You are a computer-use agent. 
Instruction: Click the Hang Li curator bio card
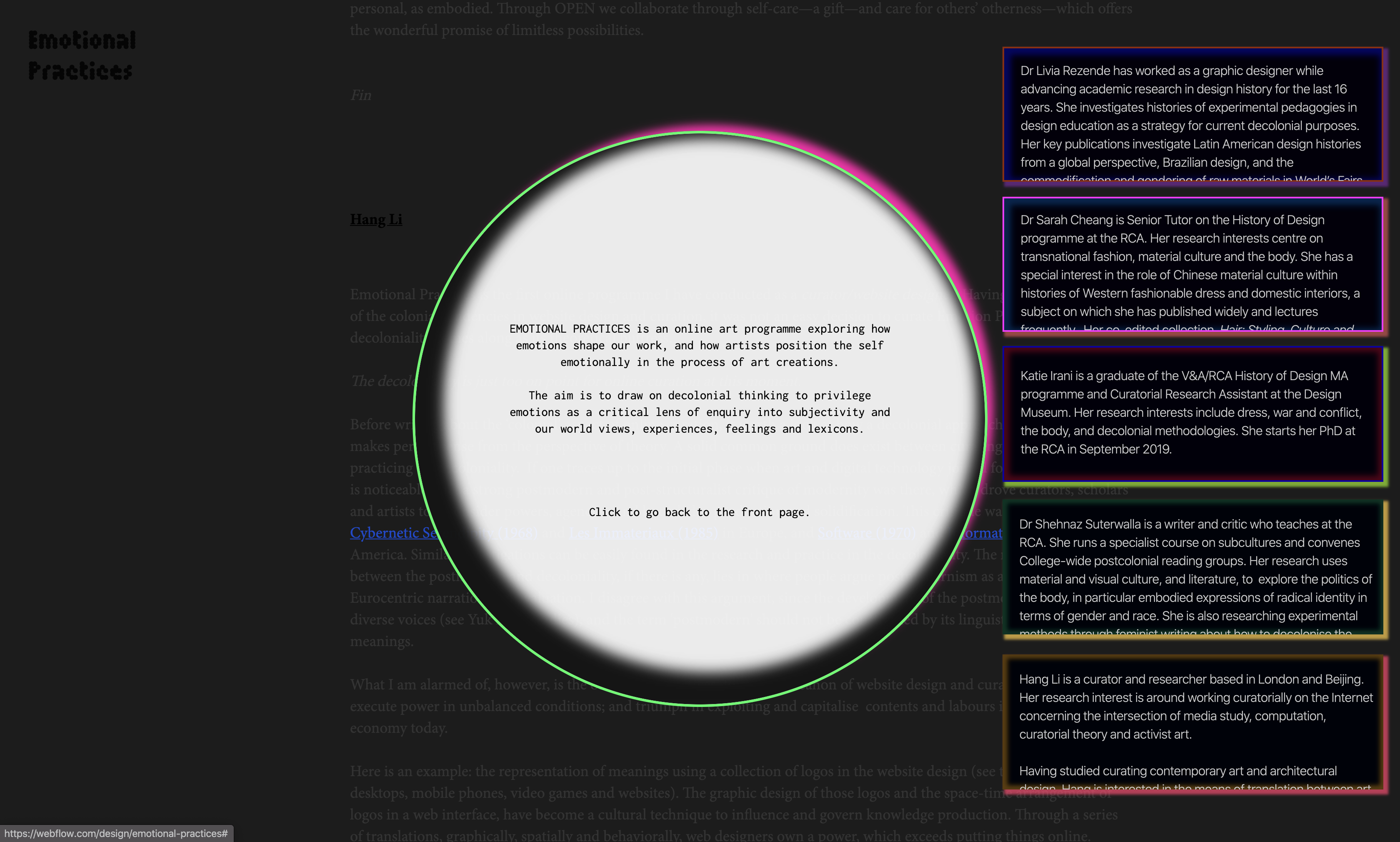pyautogui.click(x=1192, y=722)
